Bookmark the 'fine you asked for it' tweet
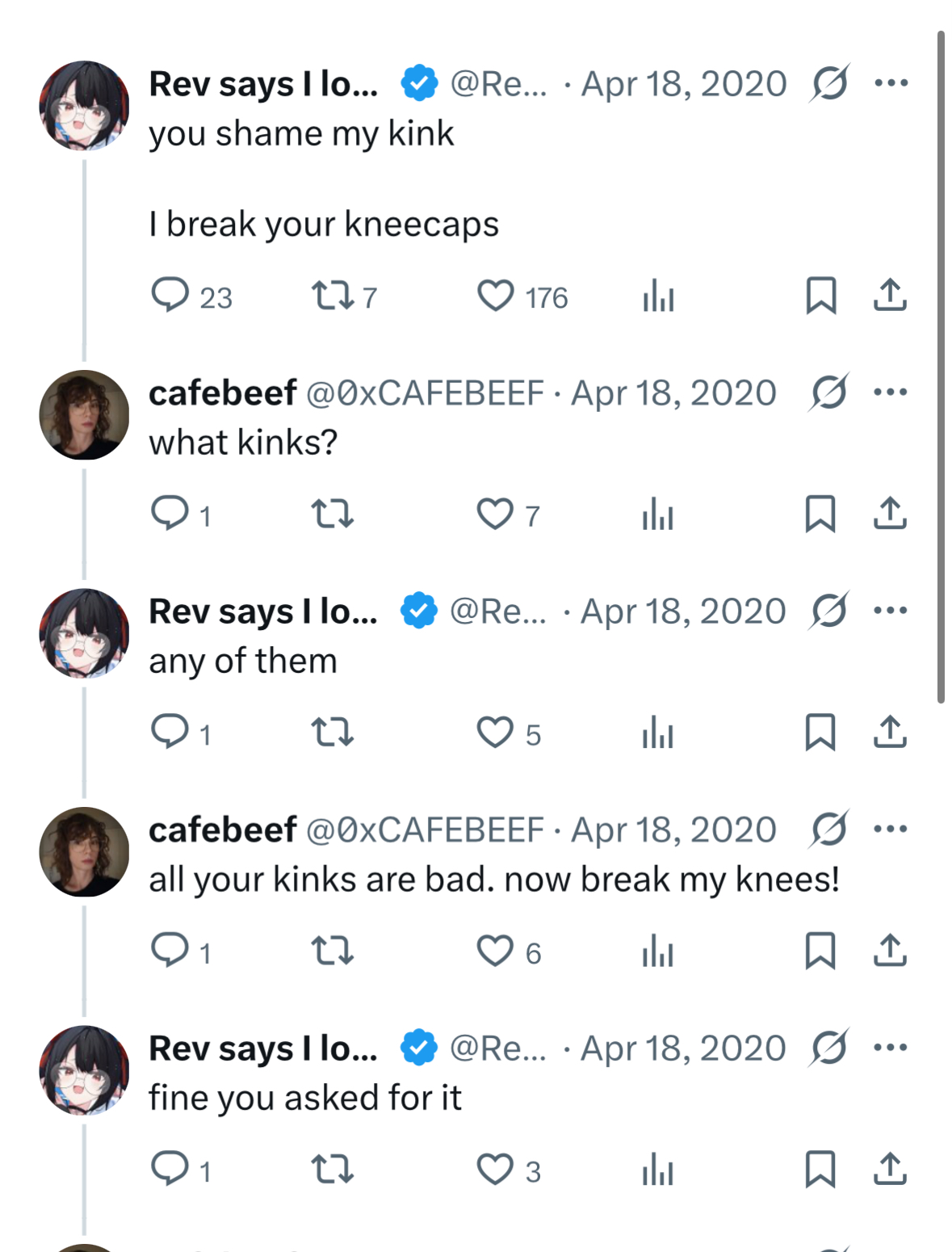This screenshot has width=952, height=1252. (820, 1169)
